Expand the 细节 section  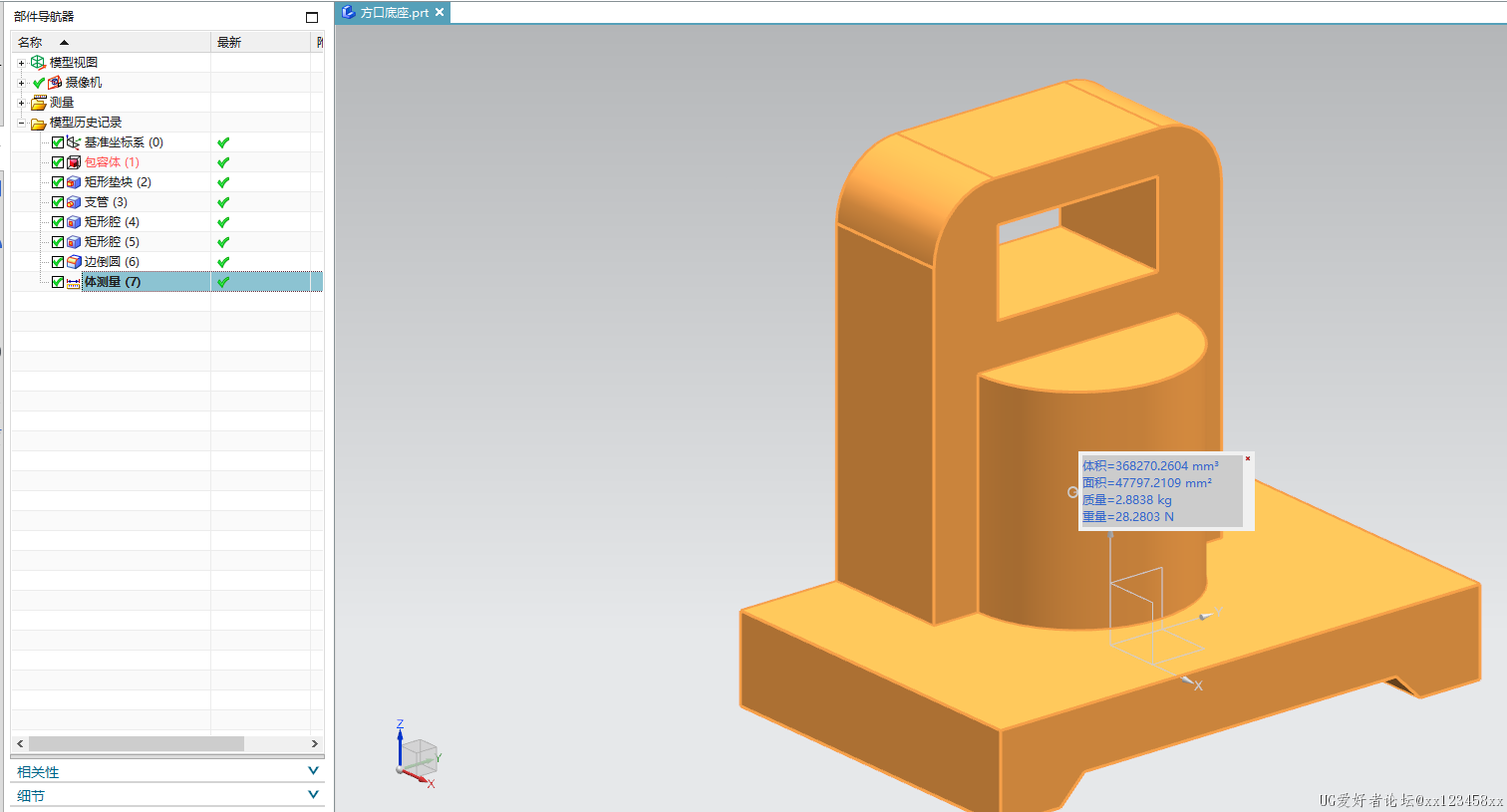[313, 795]
